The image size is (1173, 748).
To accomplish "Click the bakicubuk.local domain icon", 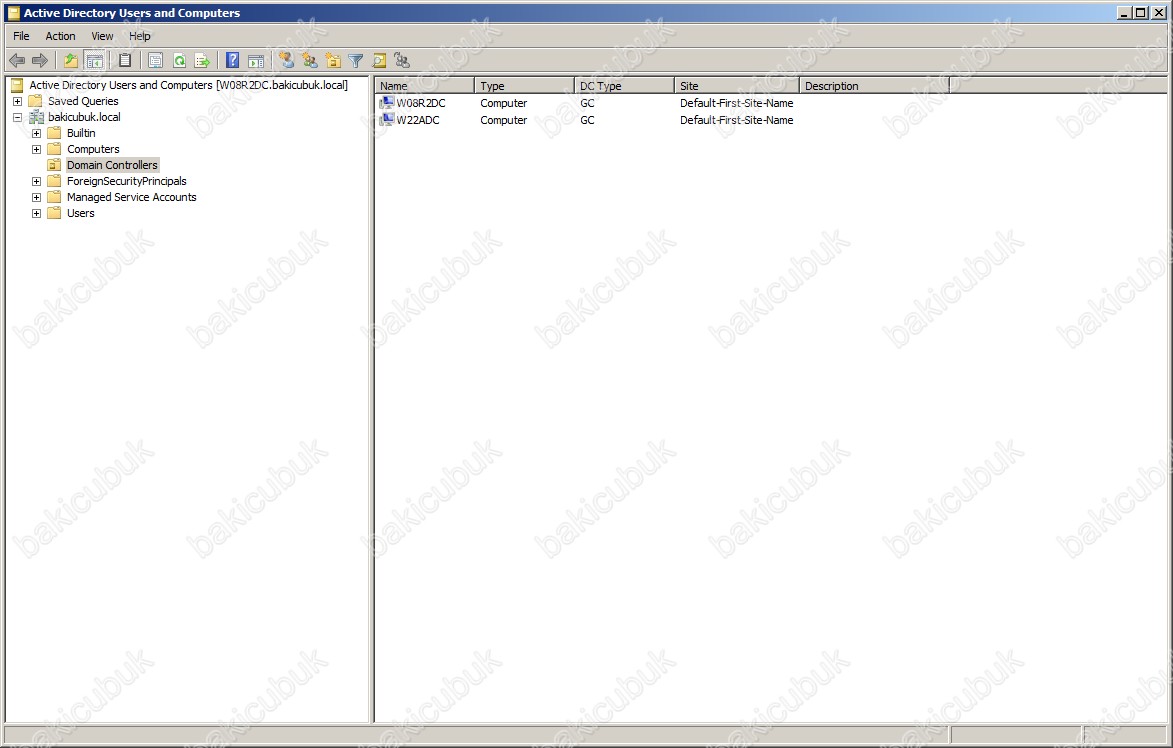I will [36, 117].
